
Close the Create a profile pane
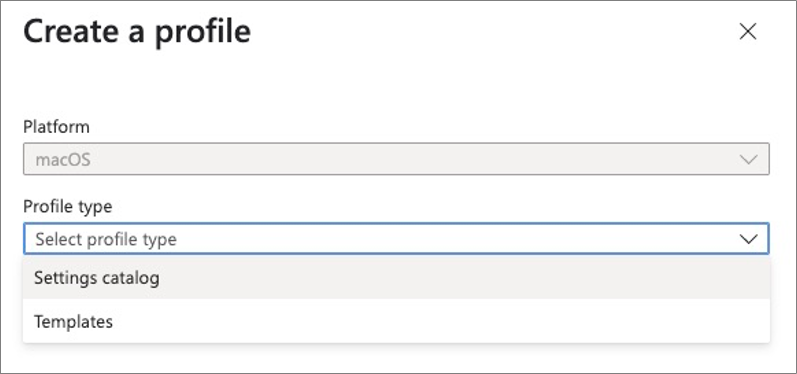point(748,32)
